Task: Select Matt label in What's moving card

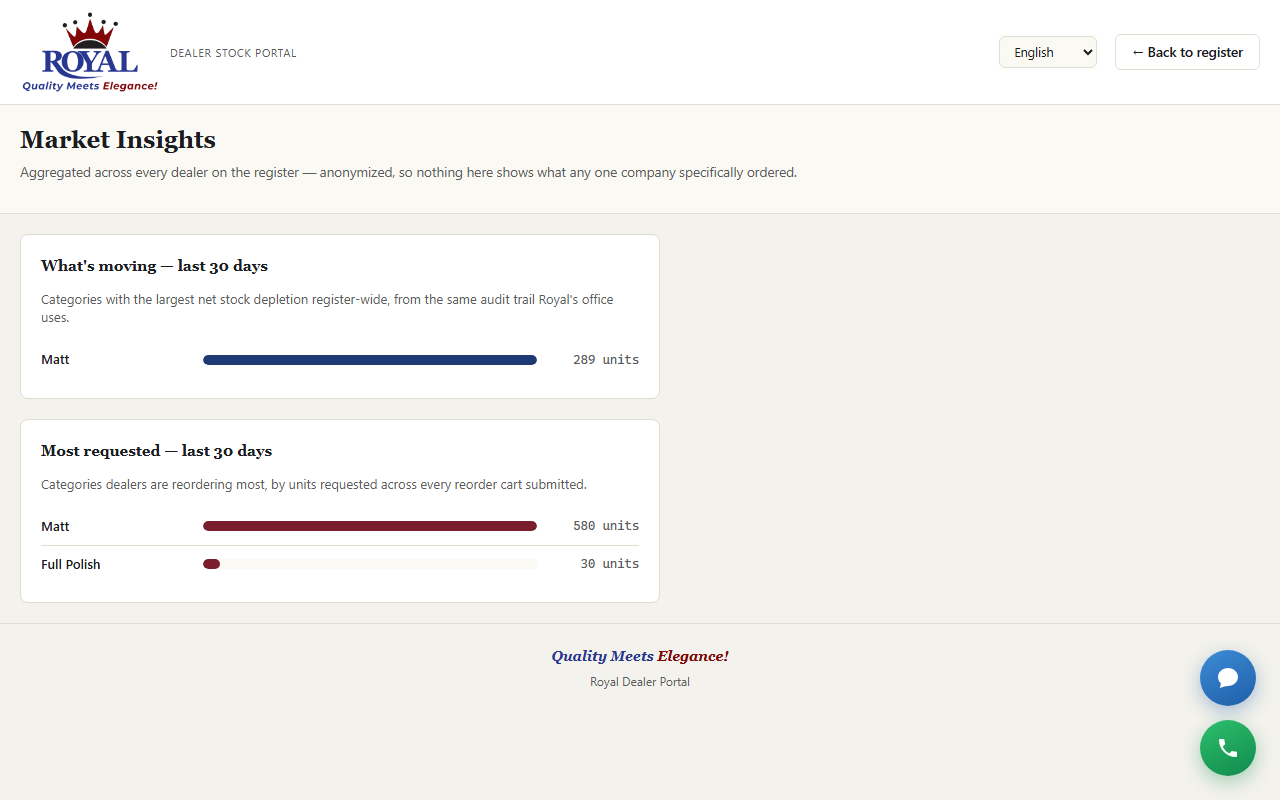Action: click(x=55, y=360)
